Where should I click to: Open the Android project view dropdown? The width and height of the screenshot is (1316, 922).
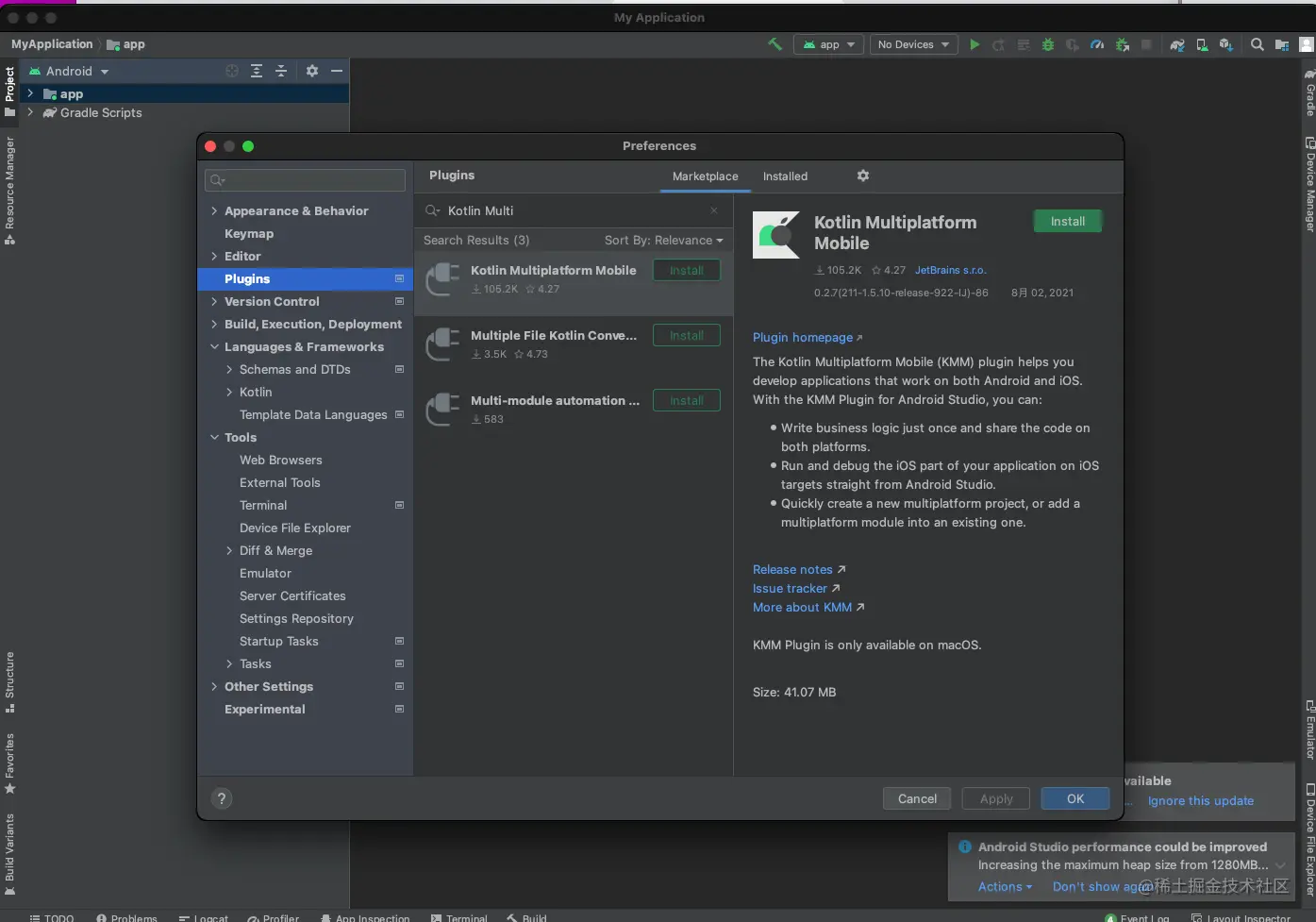pos(69,71)
